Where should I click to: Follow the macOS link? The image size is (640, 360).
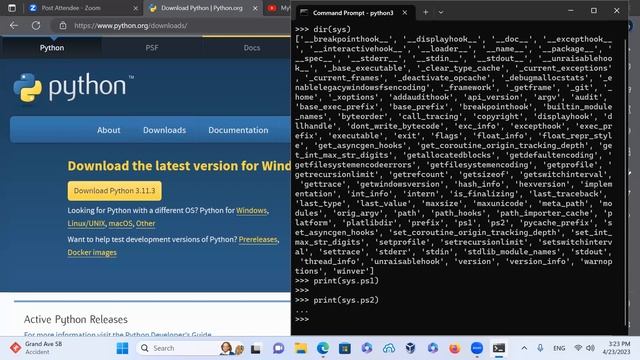(120, 224)
